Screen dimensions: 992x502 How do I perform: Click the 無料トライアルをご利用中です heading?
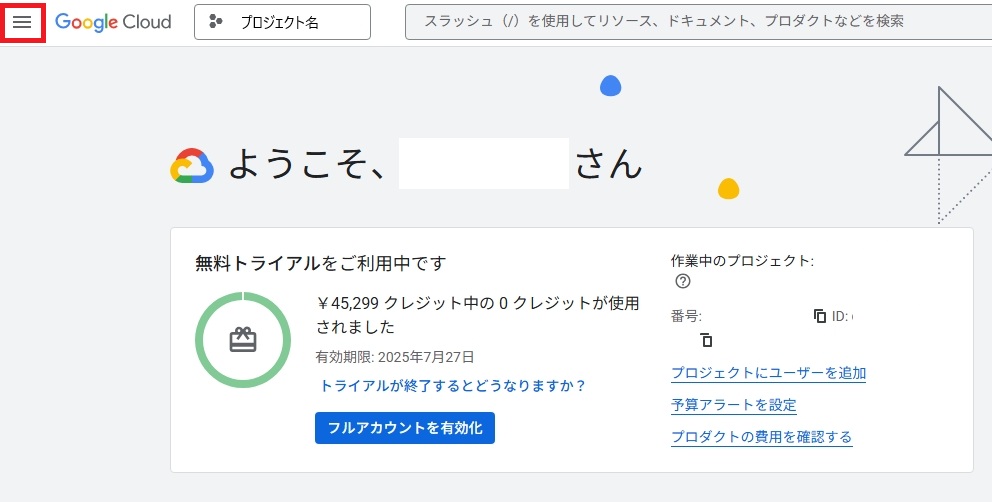pos(320,263)
